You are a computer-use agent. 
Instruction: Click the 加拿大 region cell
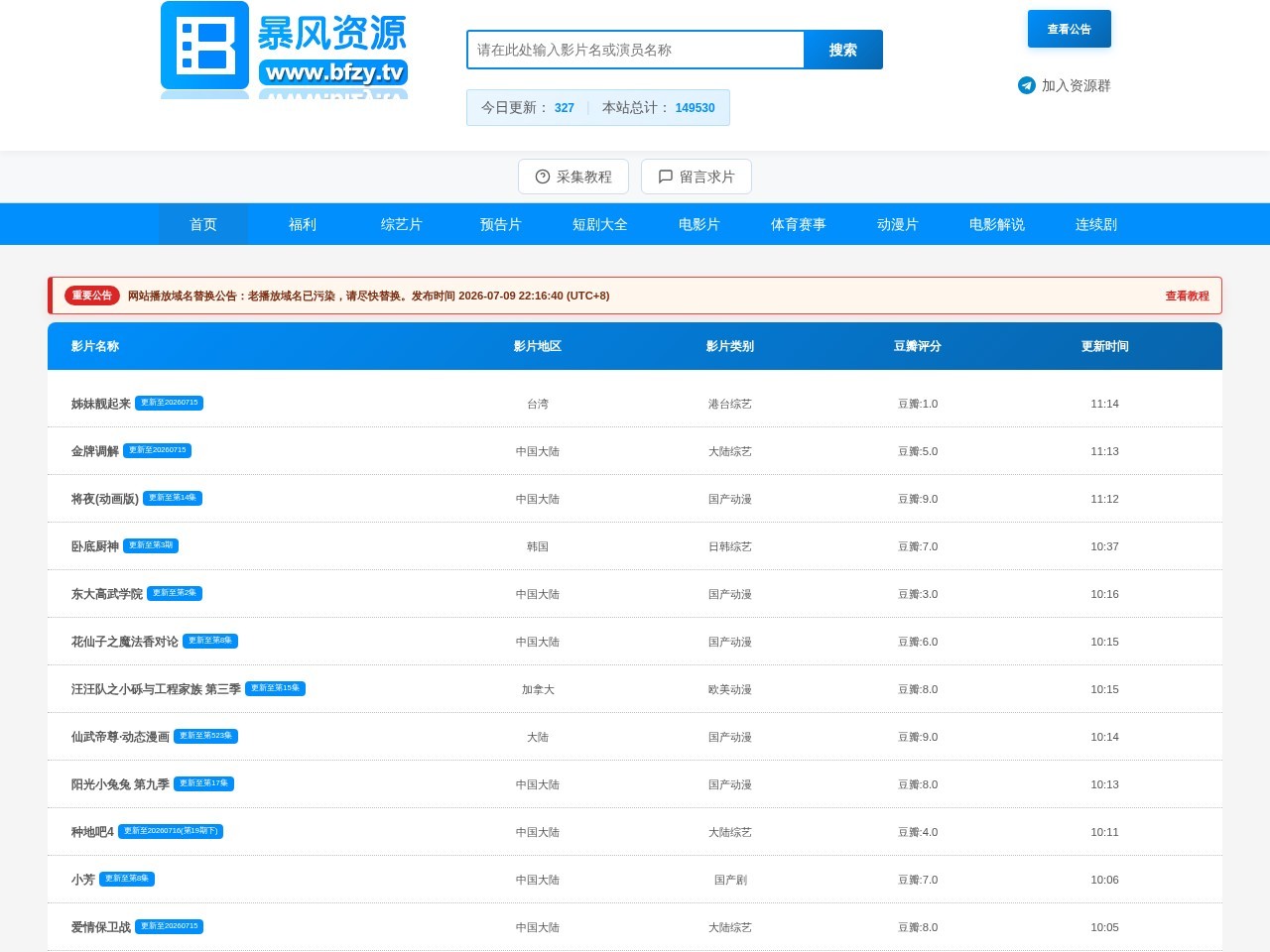[x=538, y=689]
